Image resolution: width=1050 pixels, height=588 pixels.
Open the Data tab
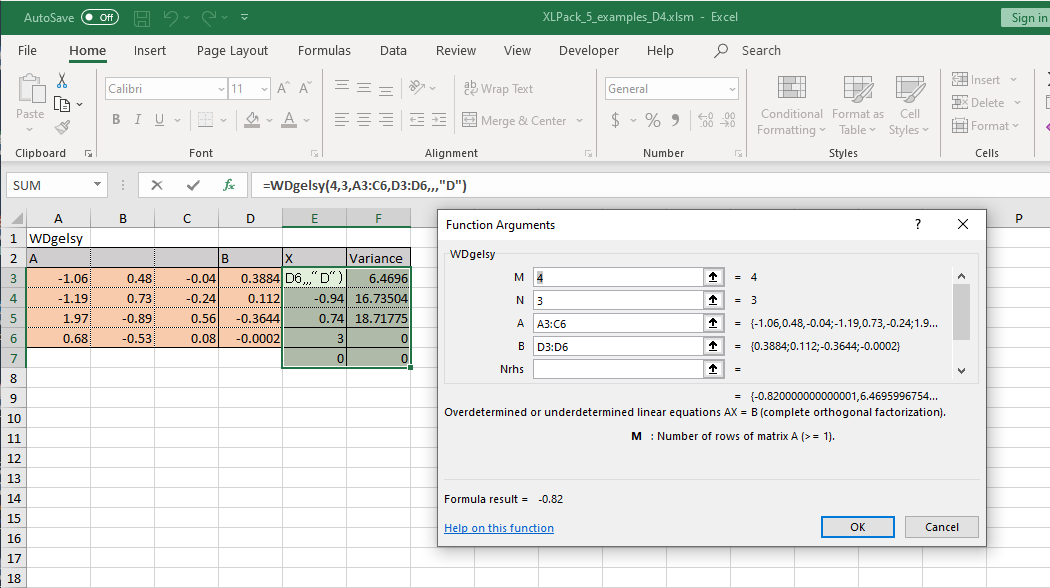[393, 50]
